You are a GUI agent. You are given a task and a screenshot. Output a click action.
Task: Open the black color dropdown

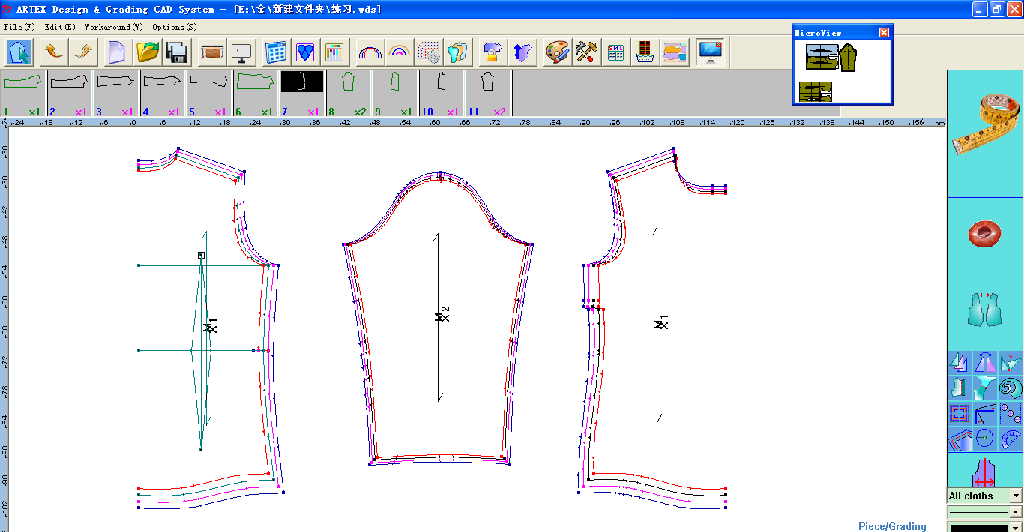click(x=1016, y=527)
